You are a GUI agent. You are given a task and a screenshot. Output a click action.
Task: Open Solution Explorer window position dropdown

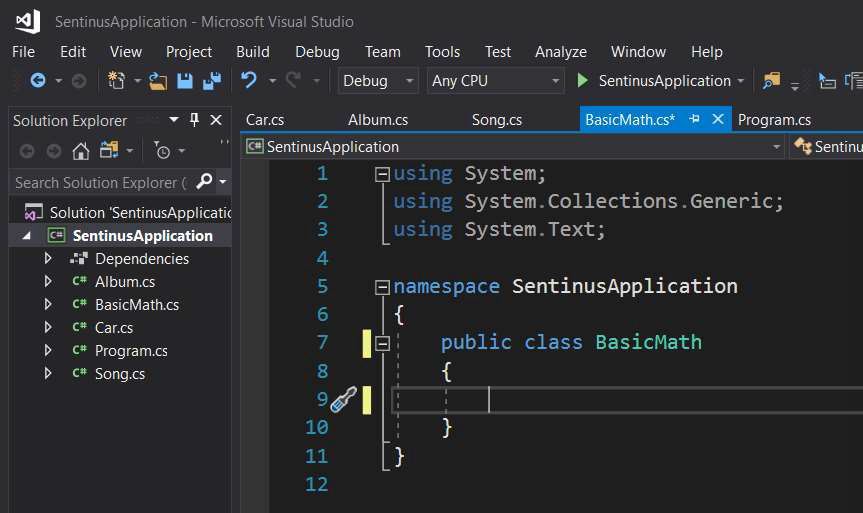(174, 119)
